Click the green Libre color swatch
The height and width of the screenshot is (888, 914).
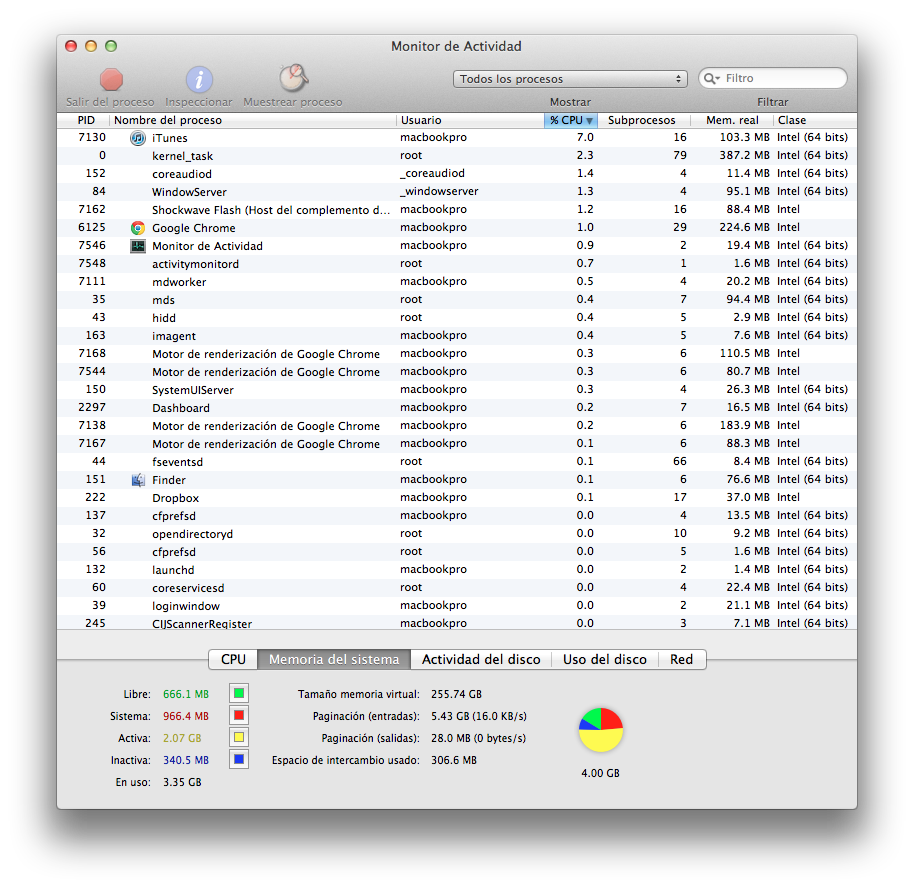(x=238, y=693)
